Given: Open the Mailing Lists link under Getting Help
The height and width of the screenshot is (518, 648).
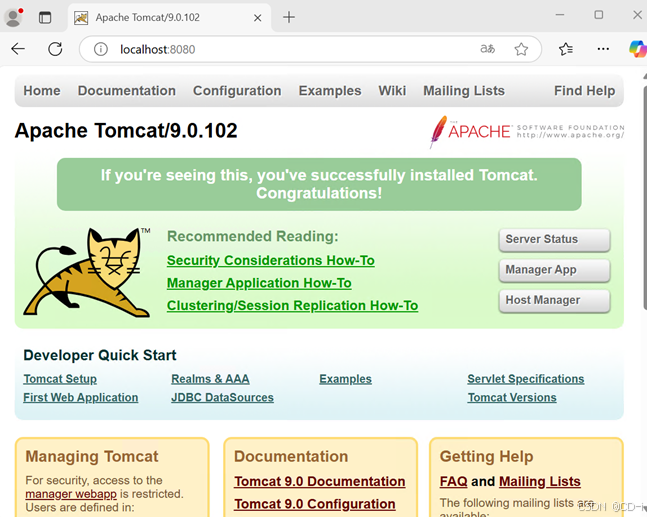Looking at the screenshot, I should coord(540,482).
